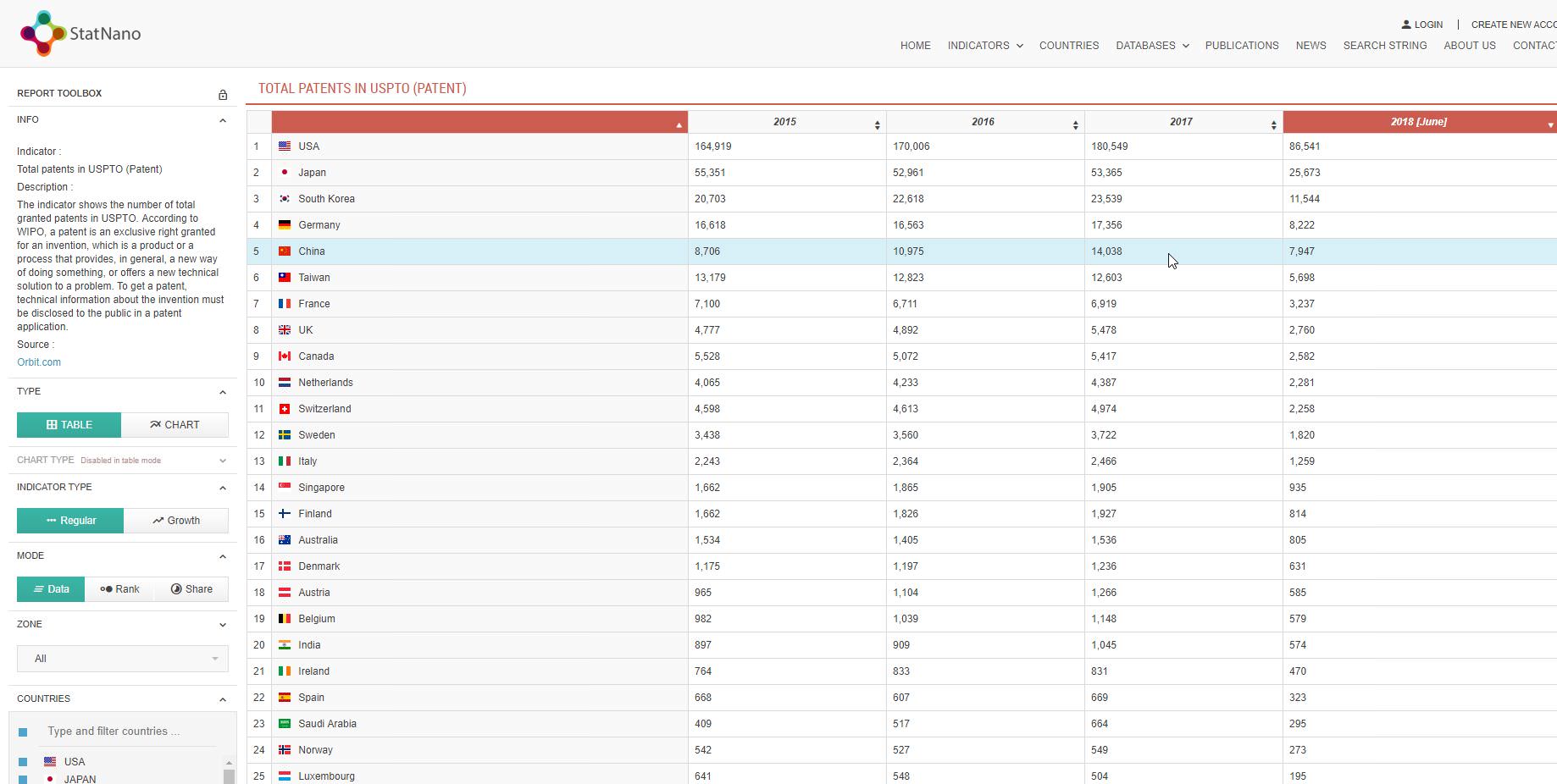The image size is (1557, 784).
Task: Click the countries list scrollbar
Action: 229,770
